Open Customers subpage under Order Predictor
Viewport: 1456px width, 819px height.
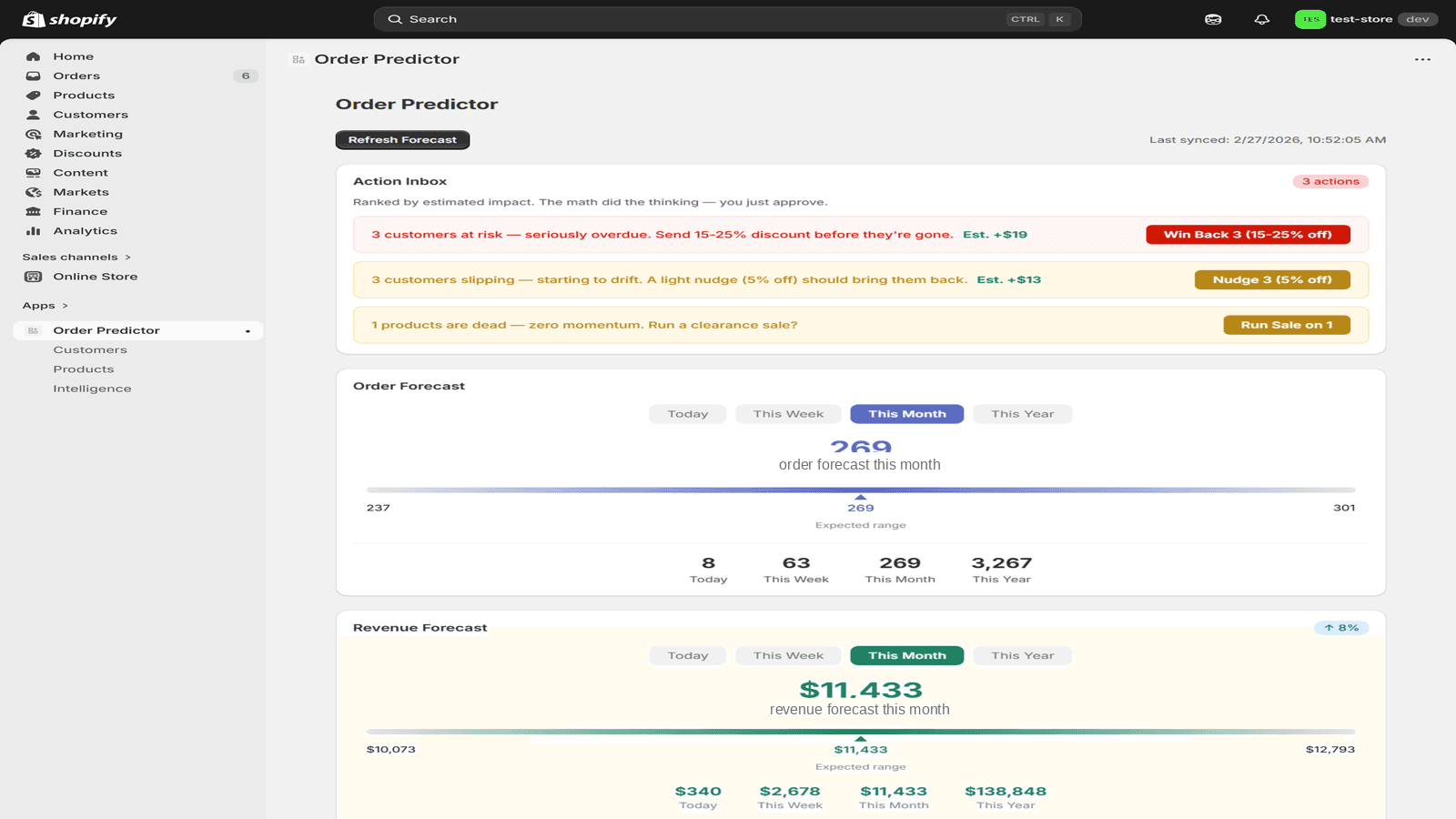90,350
